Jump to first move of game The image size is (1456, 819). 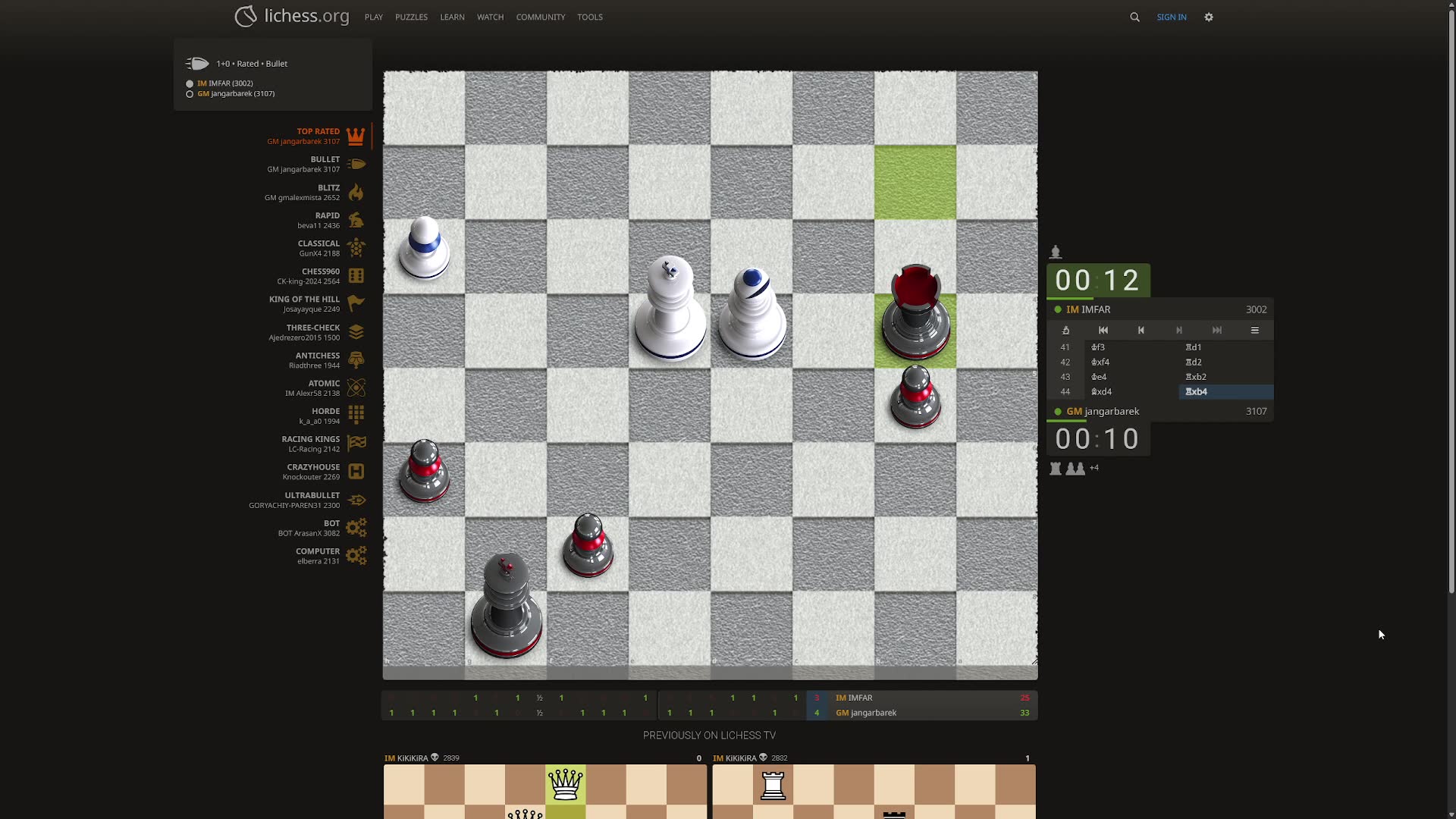[x=1103, y=331]
